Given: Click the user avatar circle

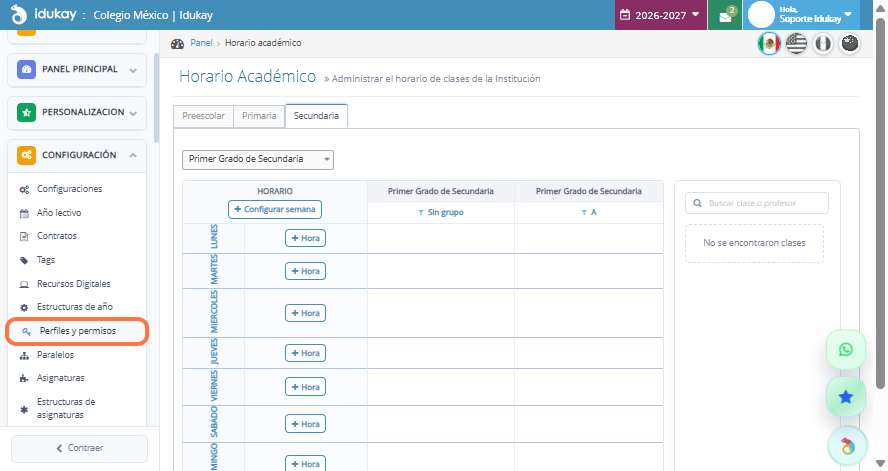Looking at the screenshot, I should 761,15.
